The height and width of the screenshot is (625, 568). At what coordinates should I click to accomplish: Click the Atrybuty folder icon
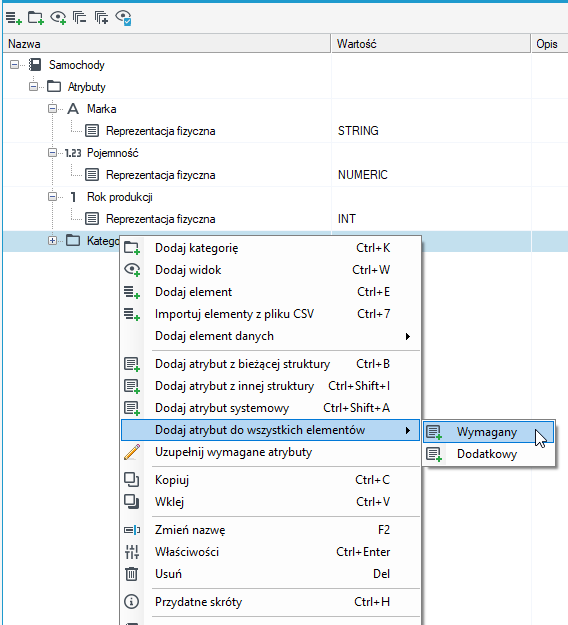[54, 86]
